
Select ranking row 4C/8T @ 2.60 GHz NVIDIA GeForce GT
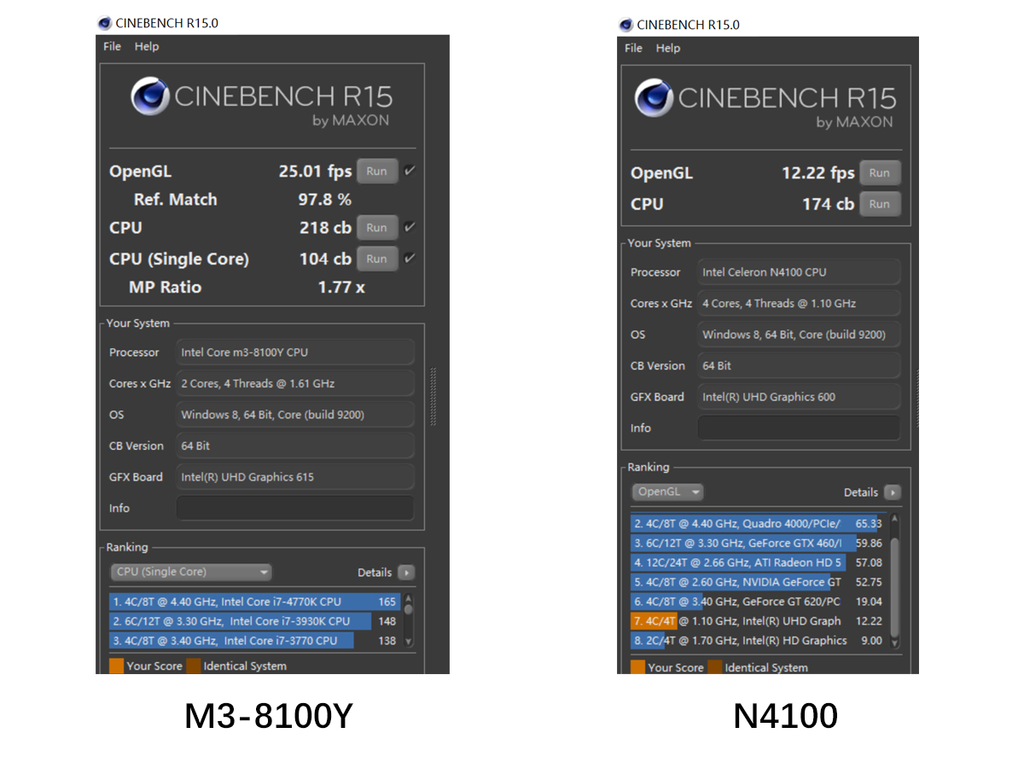pos(758,583)
